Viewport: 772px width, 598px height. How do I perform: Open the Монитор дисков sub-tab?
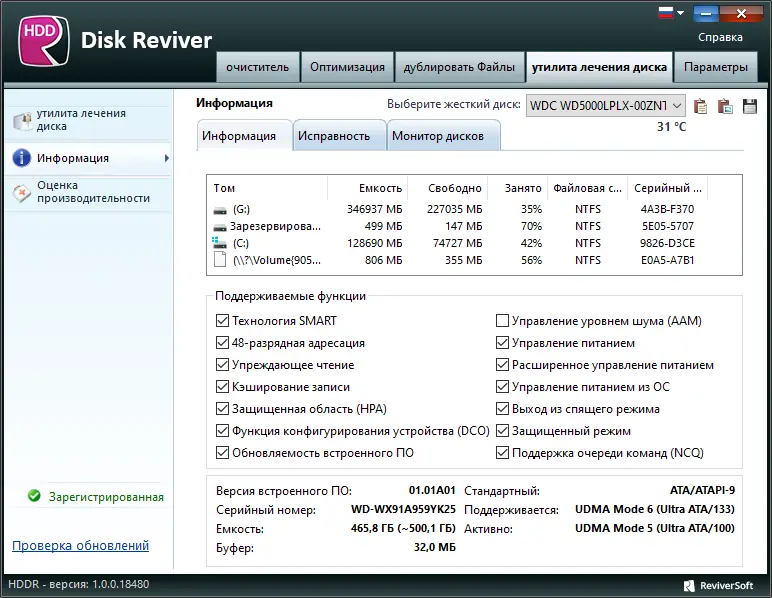[444, 135]
